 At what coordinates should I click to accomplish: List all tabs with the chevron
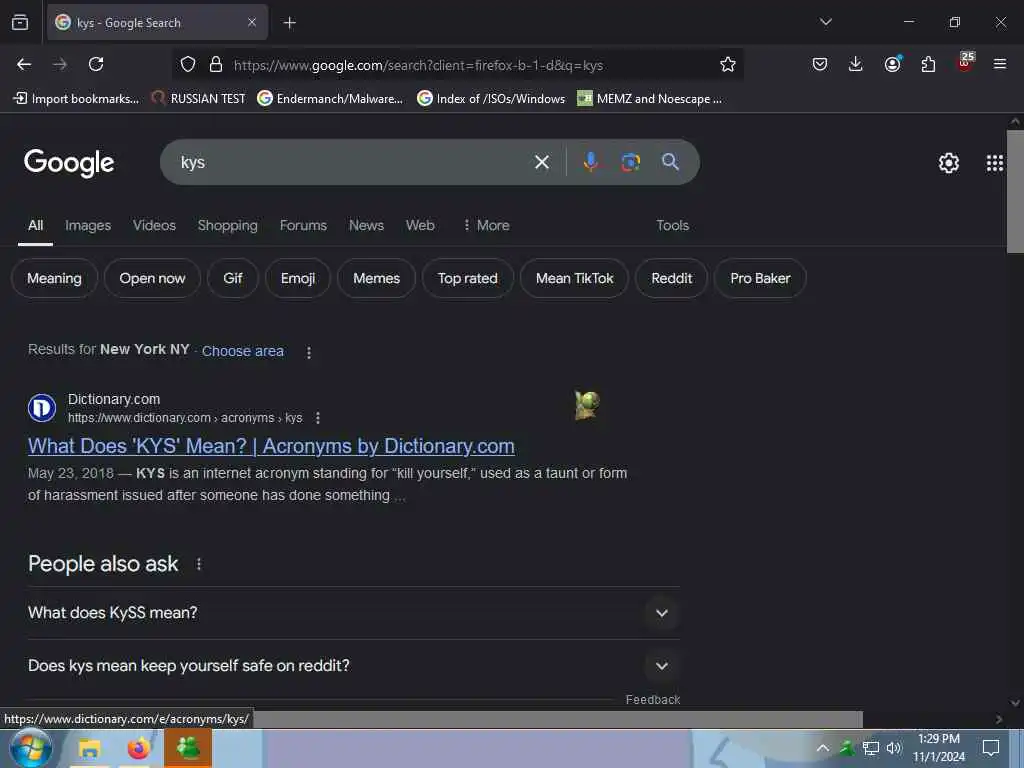tap(825, 22)
